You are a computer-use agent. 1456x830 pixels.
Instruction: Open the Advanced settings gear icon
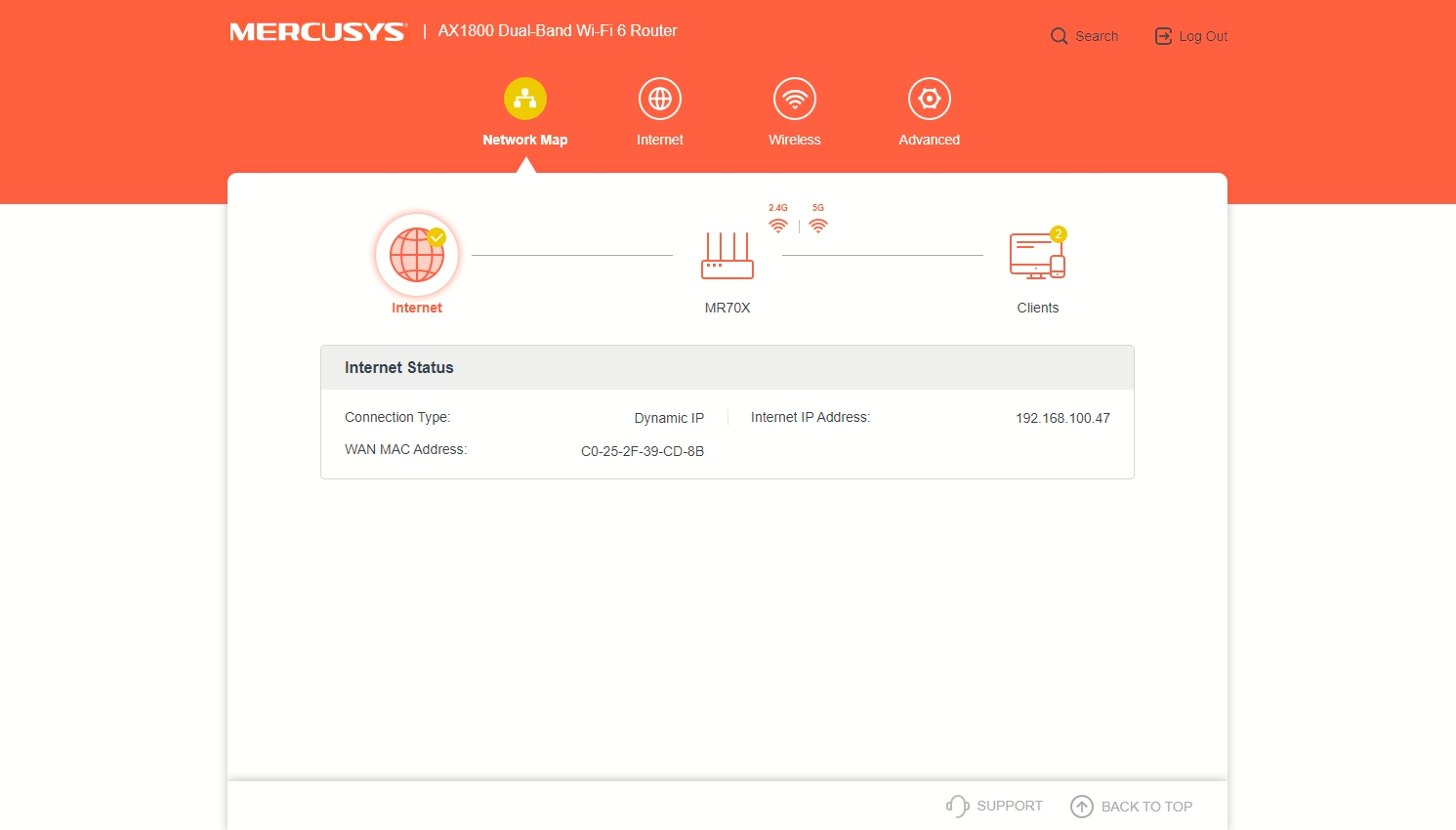coord(929,99)
